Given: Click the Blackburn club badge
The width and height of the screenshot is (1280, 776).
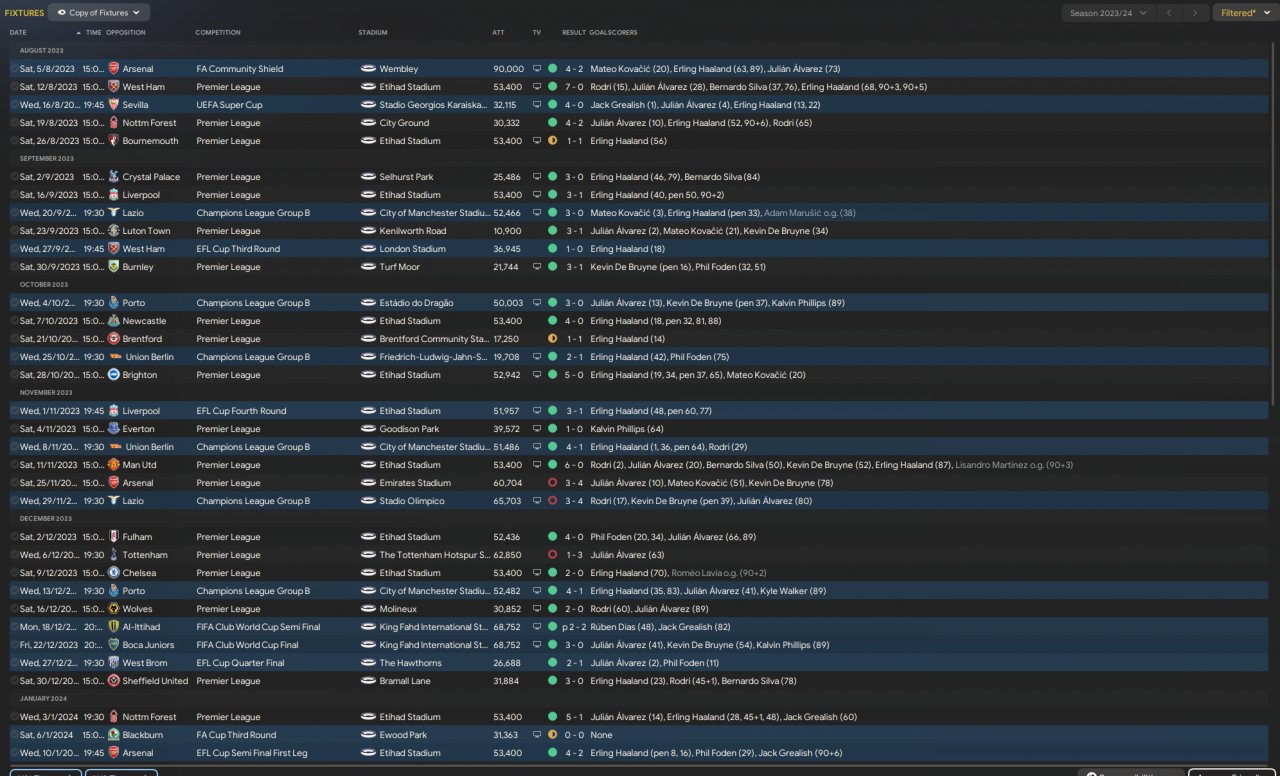Looking at the screenshot, I should click(x=114, y=735).
